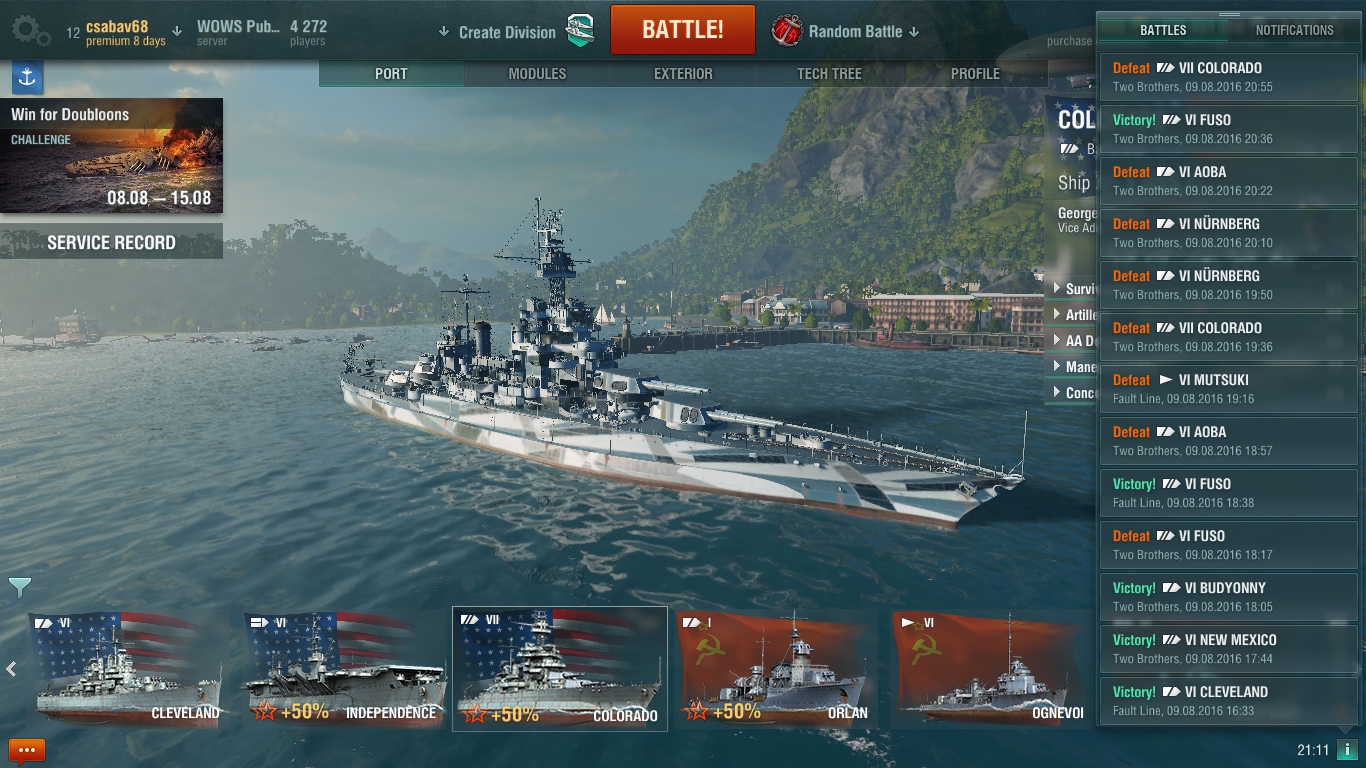This screenshot has height=768, width=1366.
Task: Select the Cleveland ship in the carousel
Action: pos(129,669)
